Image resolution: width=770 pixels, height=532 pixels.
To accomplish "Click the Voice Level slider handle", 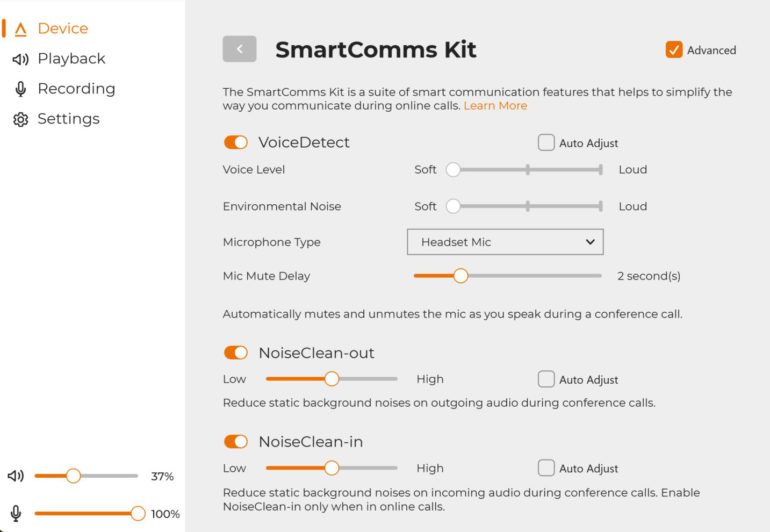I will (x=453, y=170).
